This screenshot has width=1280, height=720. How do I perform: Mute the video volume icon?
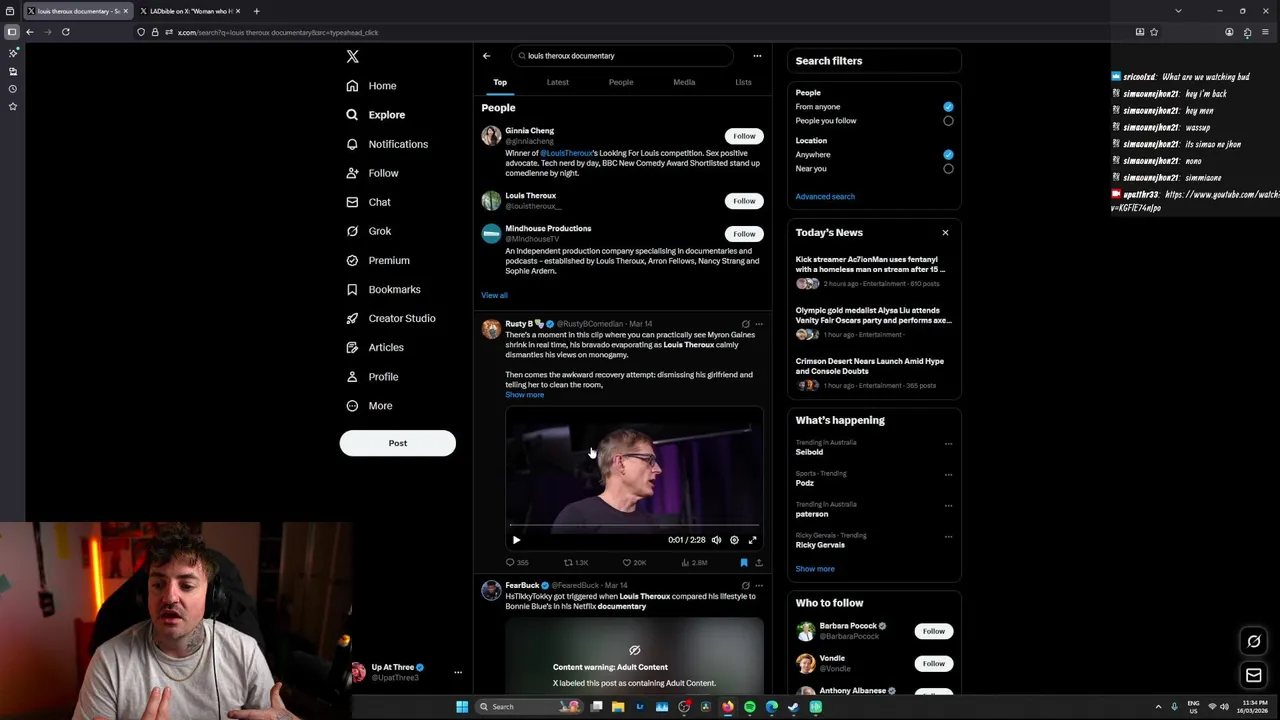tap(716, 540)
